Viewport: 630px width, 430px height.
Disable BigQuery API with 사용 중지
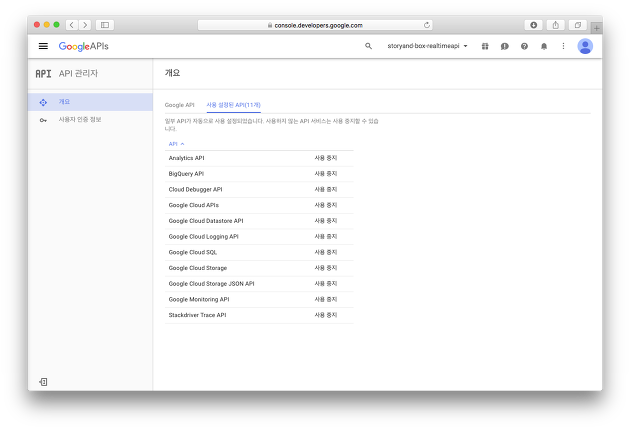pos(326,174)
